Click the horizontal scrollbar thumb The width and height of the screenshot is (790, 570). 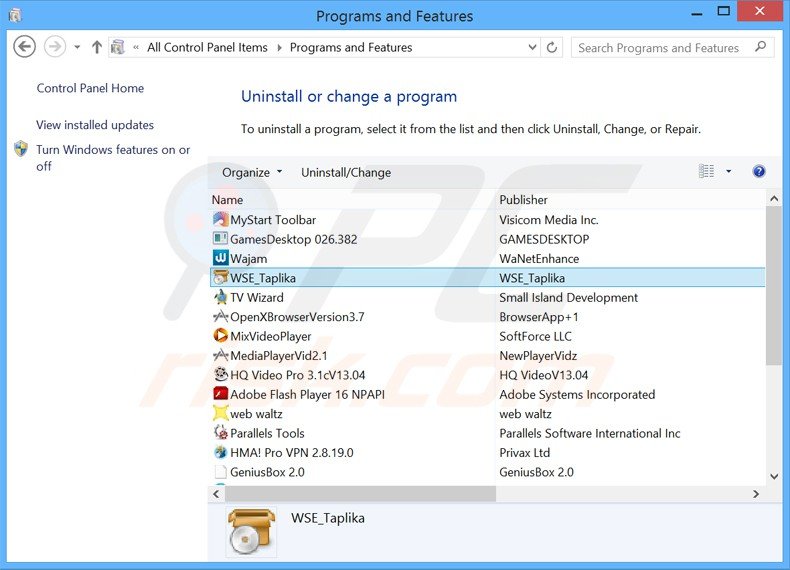(360, 494)
